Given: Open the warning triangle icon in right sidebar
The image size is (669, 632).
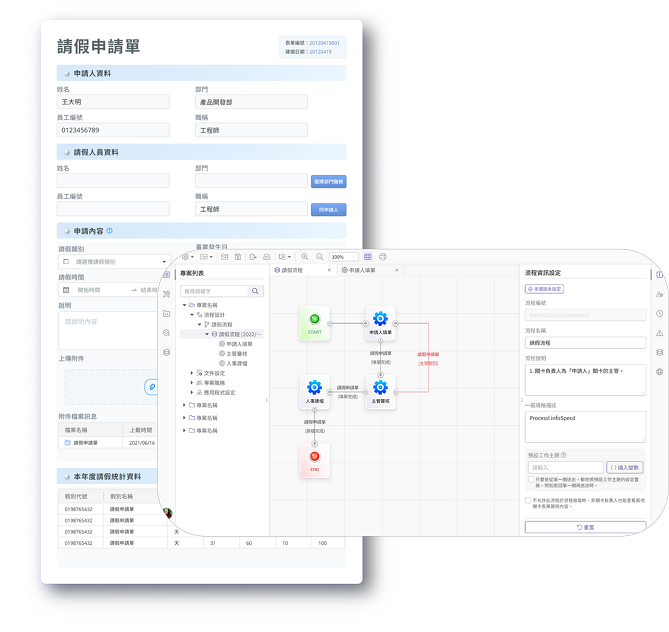Looking at the screenshot, I should point(659,332).
